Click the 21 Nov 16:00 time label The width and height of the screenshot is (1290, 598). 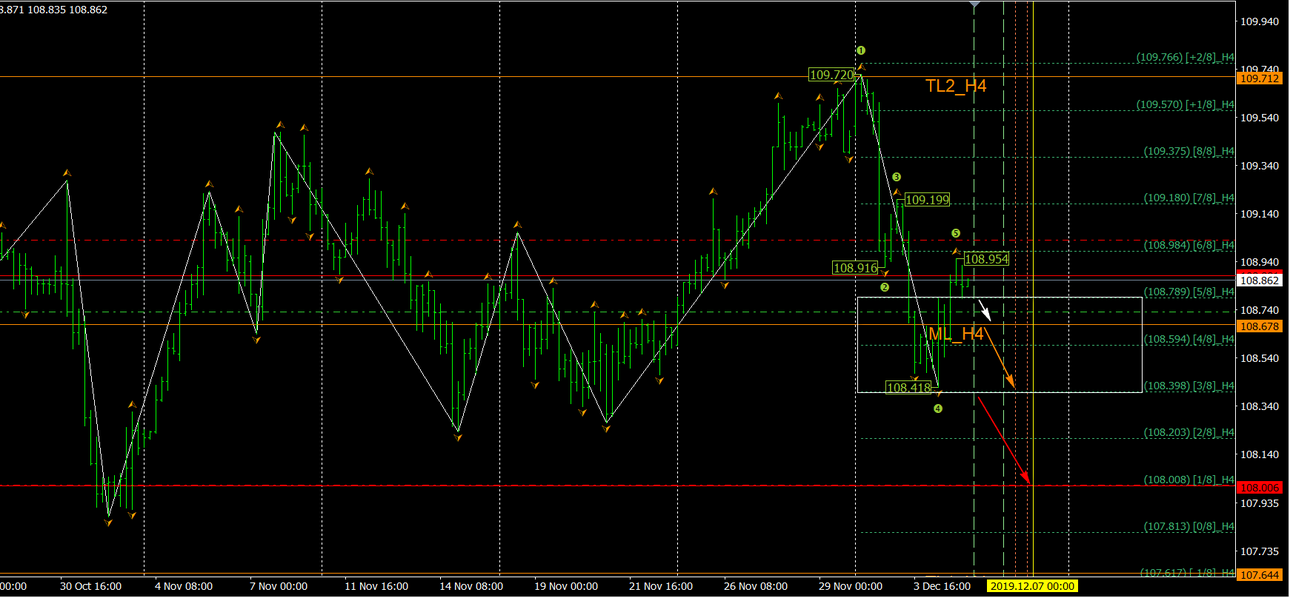tap(661, 587)
